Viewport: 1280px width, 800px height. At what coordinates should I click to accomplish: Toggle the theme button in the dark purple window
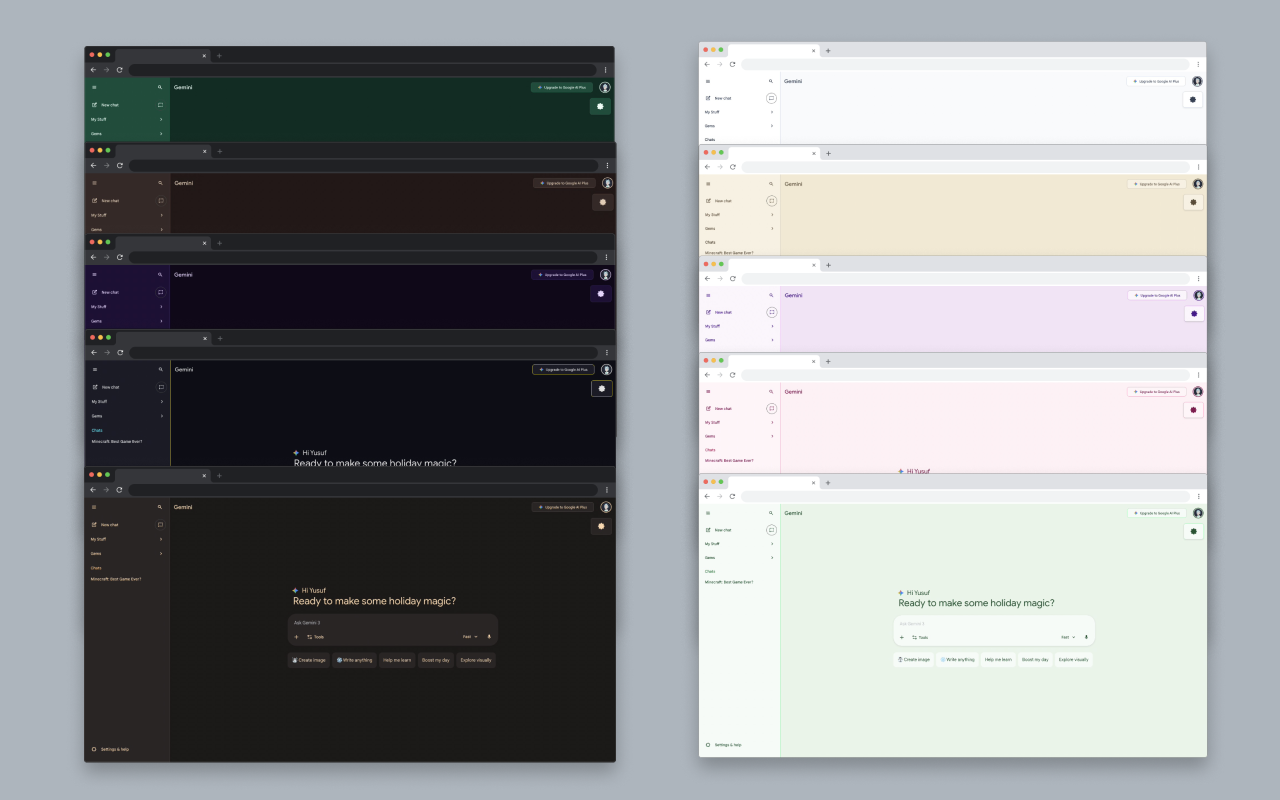tap(601, 293)
